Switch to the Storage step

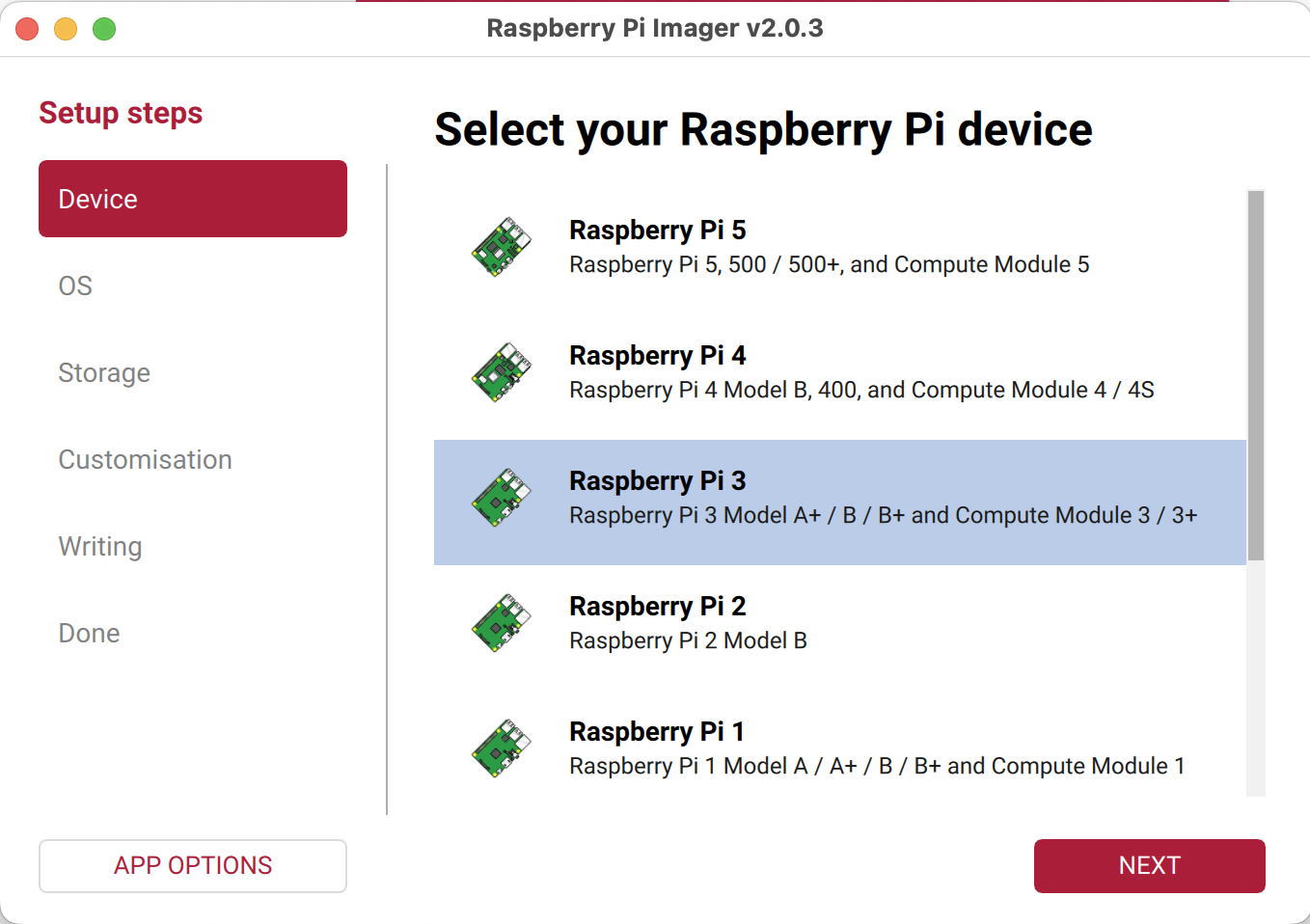pos(104,372)
